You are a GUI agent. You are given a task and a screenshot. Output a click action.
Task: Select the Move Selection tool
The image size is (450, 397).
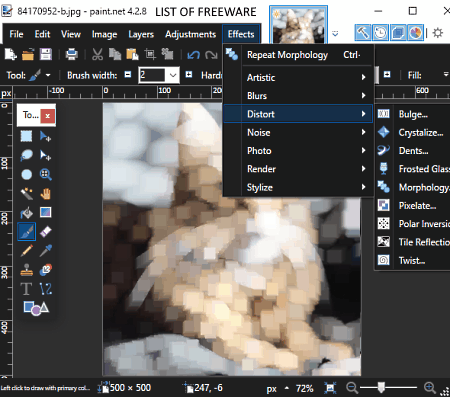(45, 155)
